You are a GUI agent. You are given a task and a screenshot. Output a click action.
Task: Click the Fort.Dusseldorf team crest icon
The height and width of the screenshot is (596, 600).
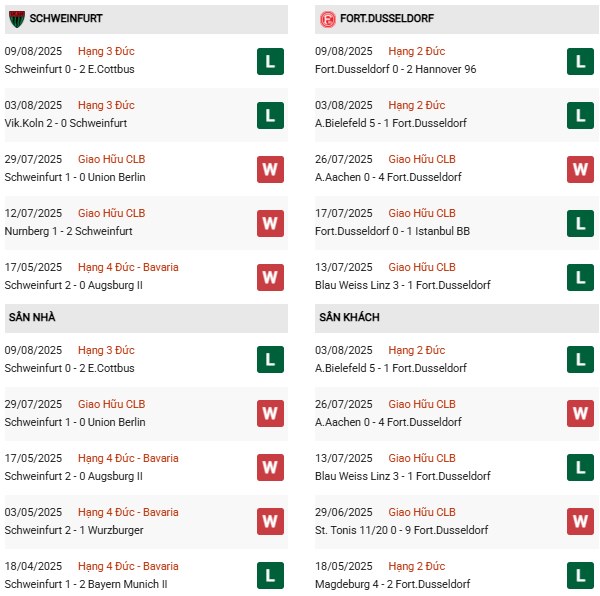(327, 19)
